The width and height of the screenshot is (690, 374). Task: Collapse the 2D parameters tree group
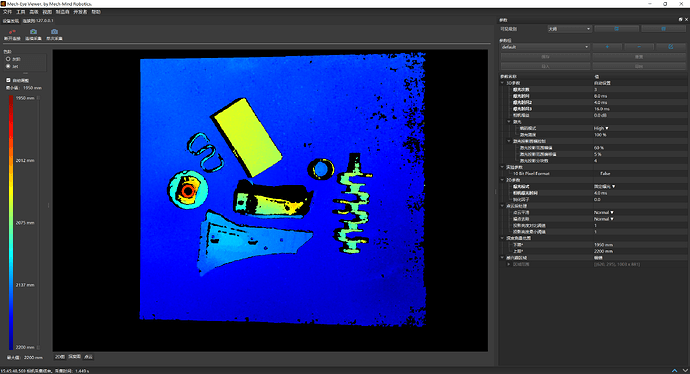pyautogui.click(x=502, y=180)
